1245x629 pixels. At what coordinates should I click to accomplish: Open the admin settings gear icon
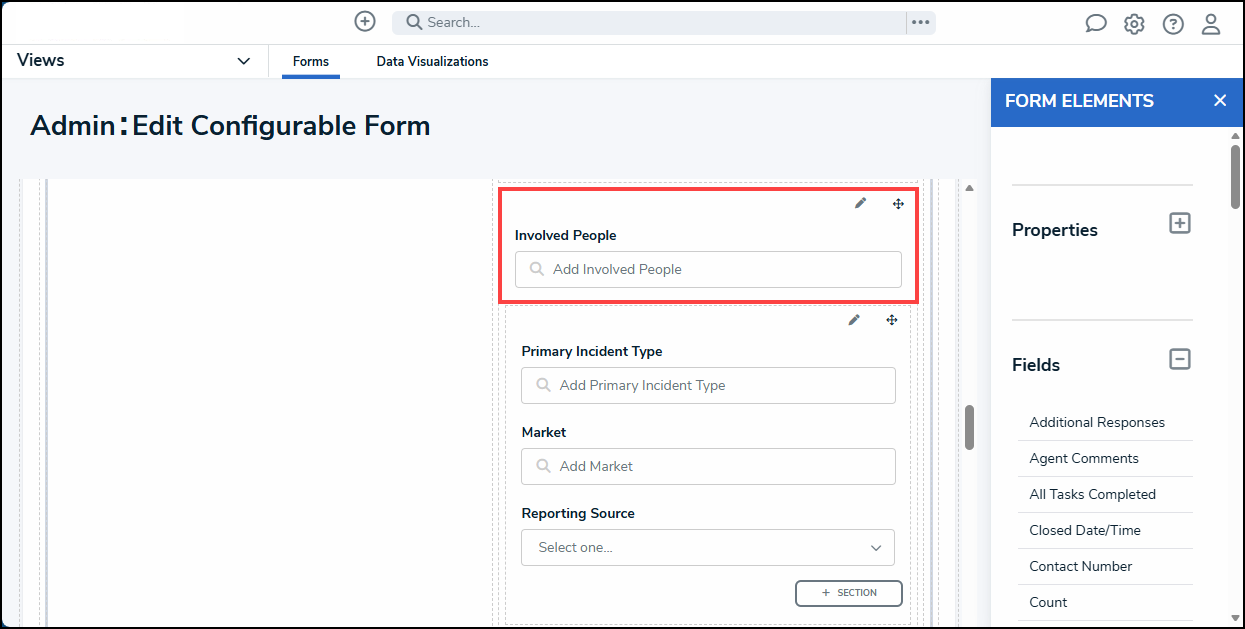pyautogui.click(x=1134, y=24)
